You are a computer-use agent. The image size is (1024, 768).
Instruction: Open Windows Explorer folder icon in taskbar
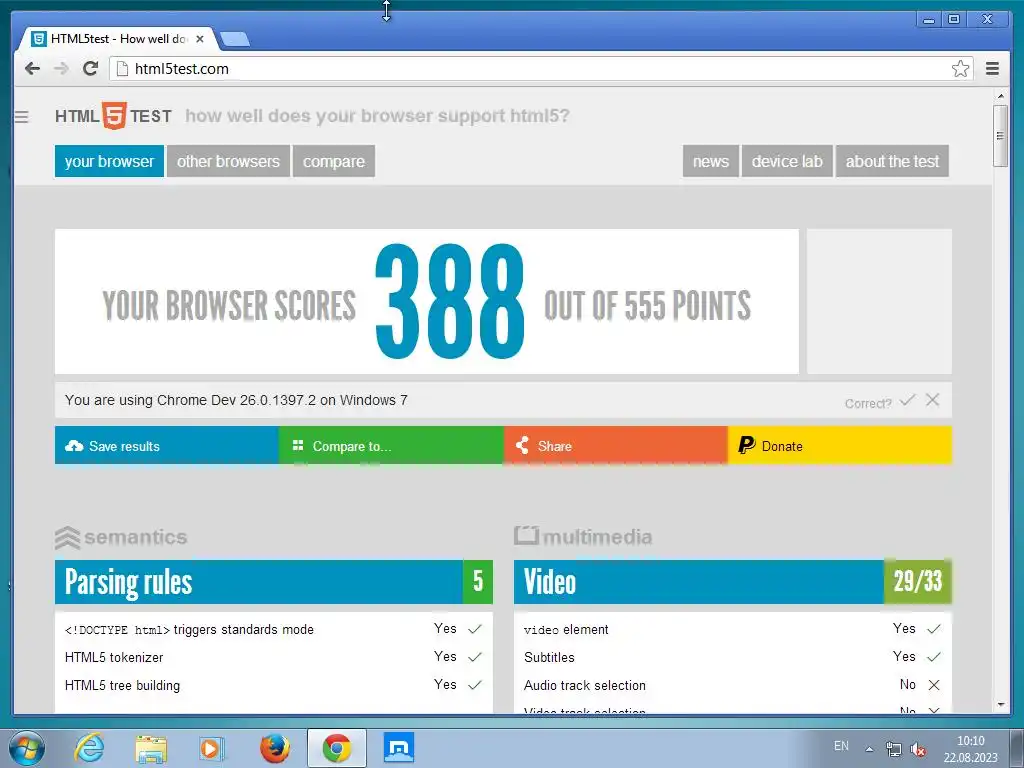coord(151,748)
